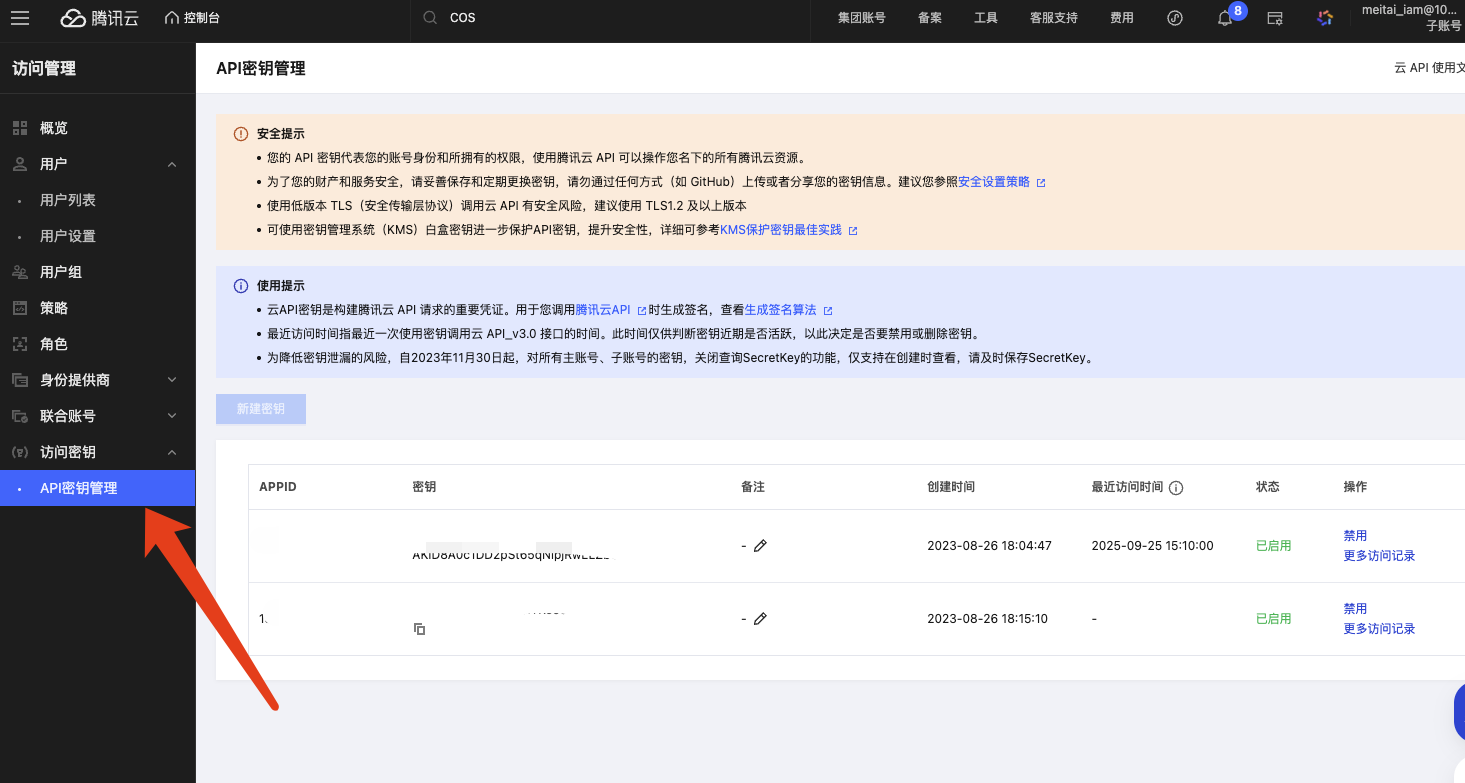
Task: Click 禁用 for the first key
Action: 1355,536
